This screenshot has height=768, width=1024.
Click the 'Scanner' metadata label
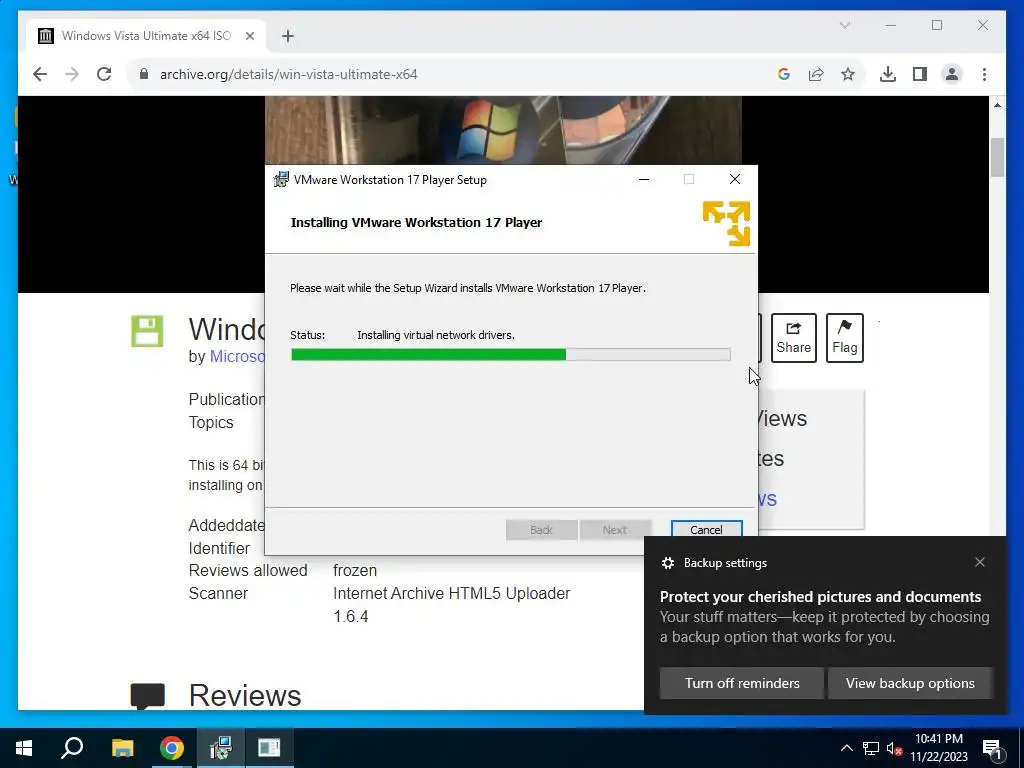(x=218, y=594)
